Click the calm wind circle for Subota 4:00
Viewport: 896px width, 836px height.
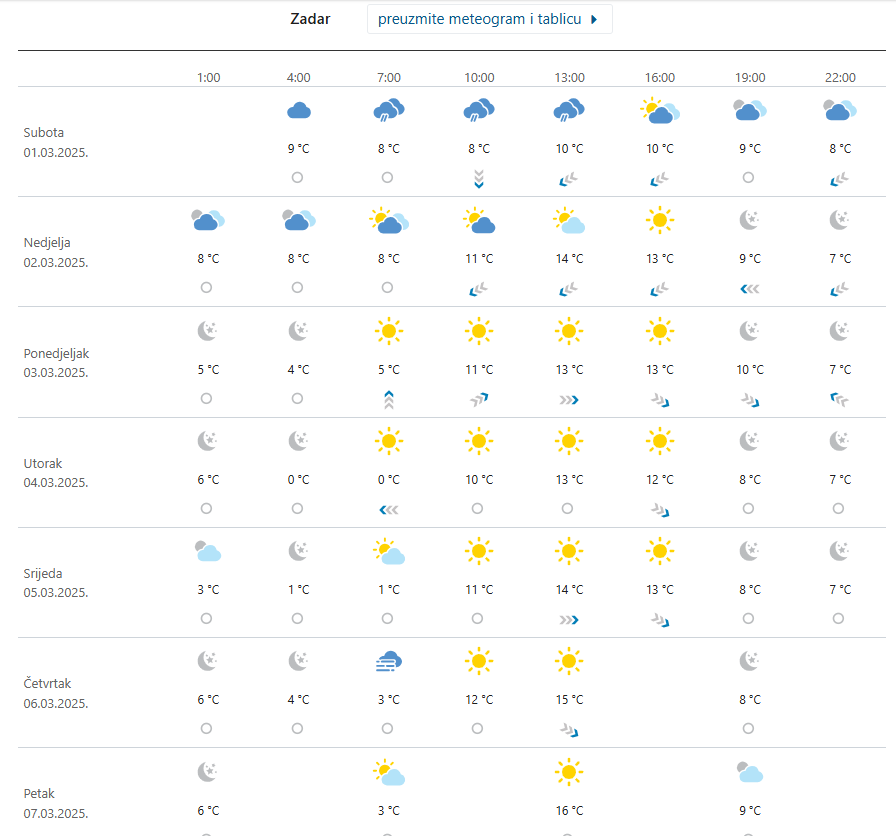297,178
